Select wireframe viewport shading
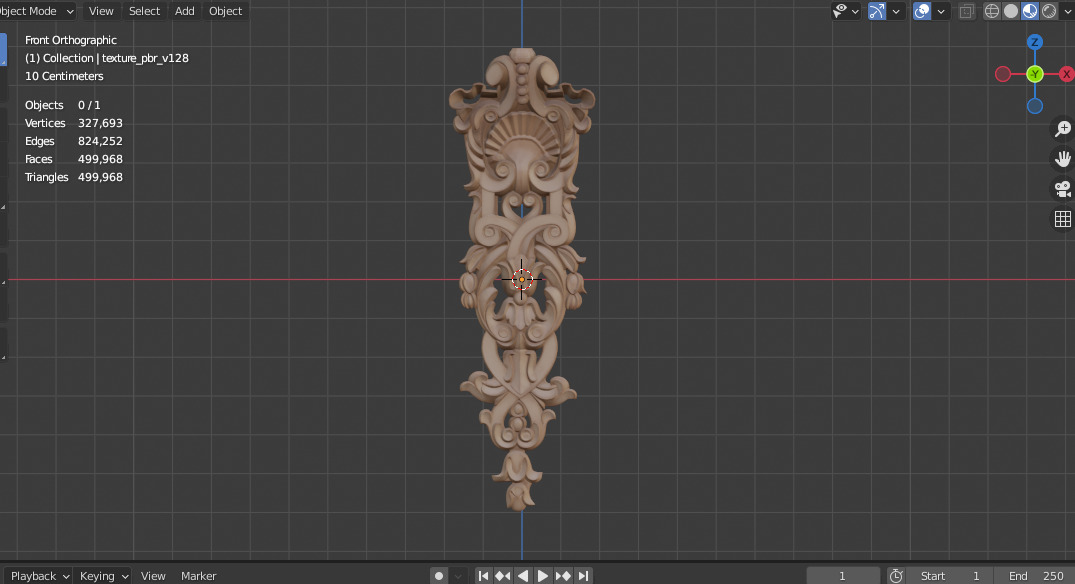This screenshot has height=584, width=1075. tap(991, 11)
